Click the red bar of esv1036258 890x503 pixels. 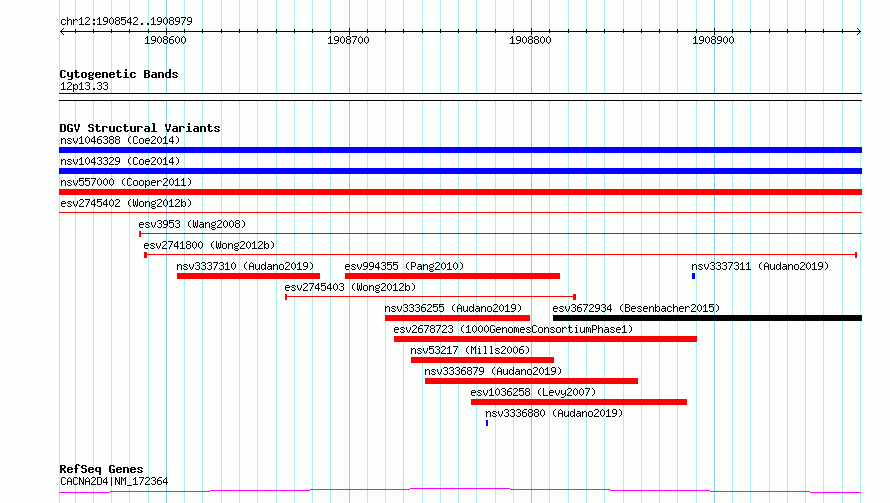pos(579,402)
